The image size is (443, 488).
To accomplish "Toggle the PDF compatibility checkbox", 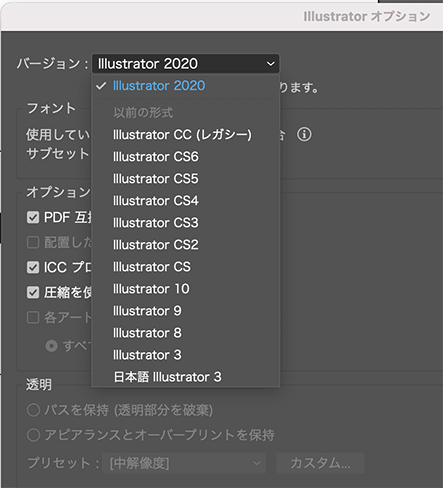I will click(x=33, y=218).
